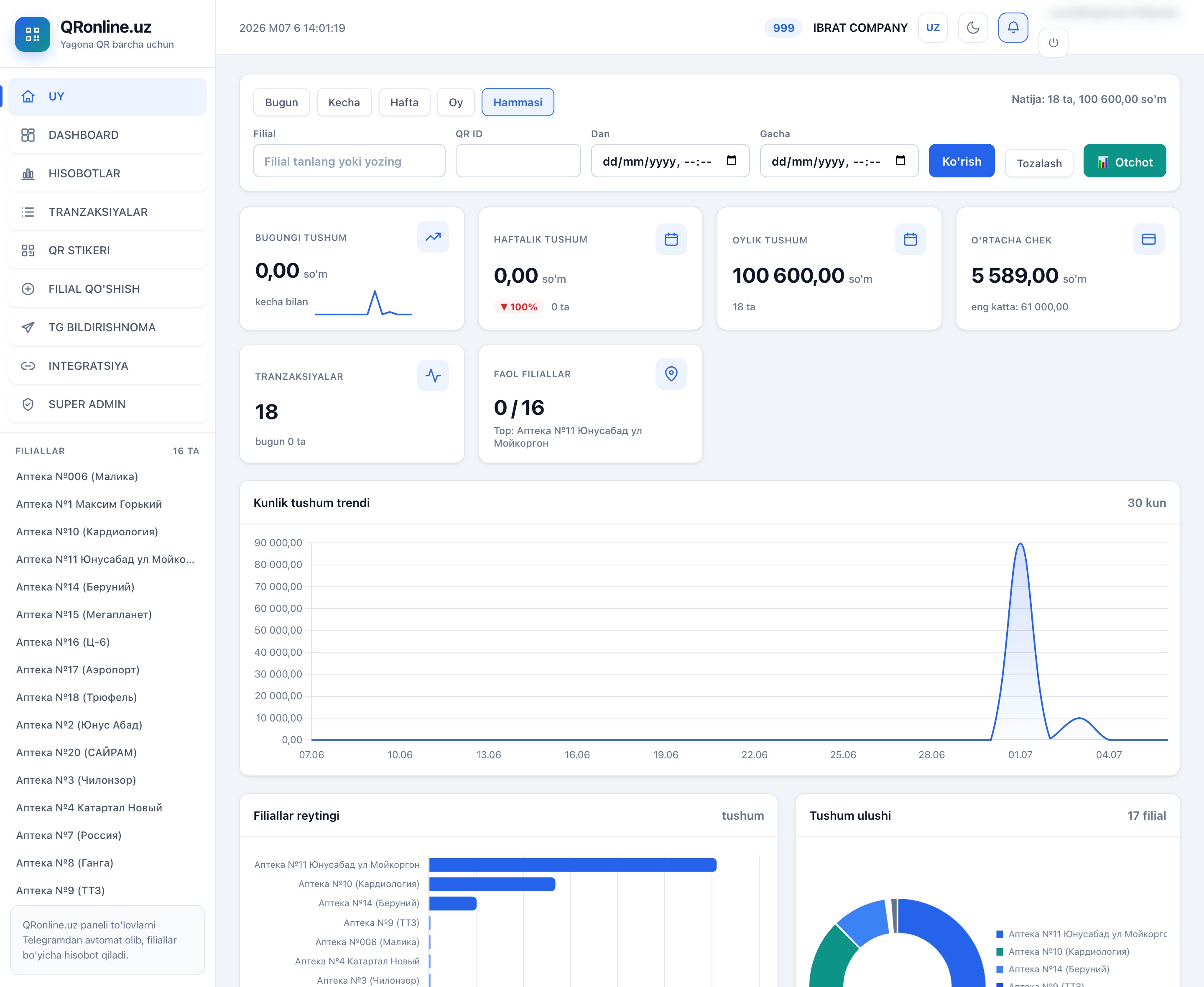Click IBRAT COMPANY name in header
Screen dimensions: 1204x987
coord(860,28)
